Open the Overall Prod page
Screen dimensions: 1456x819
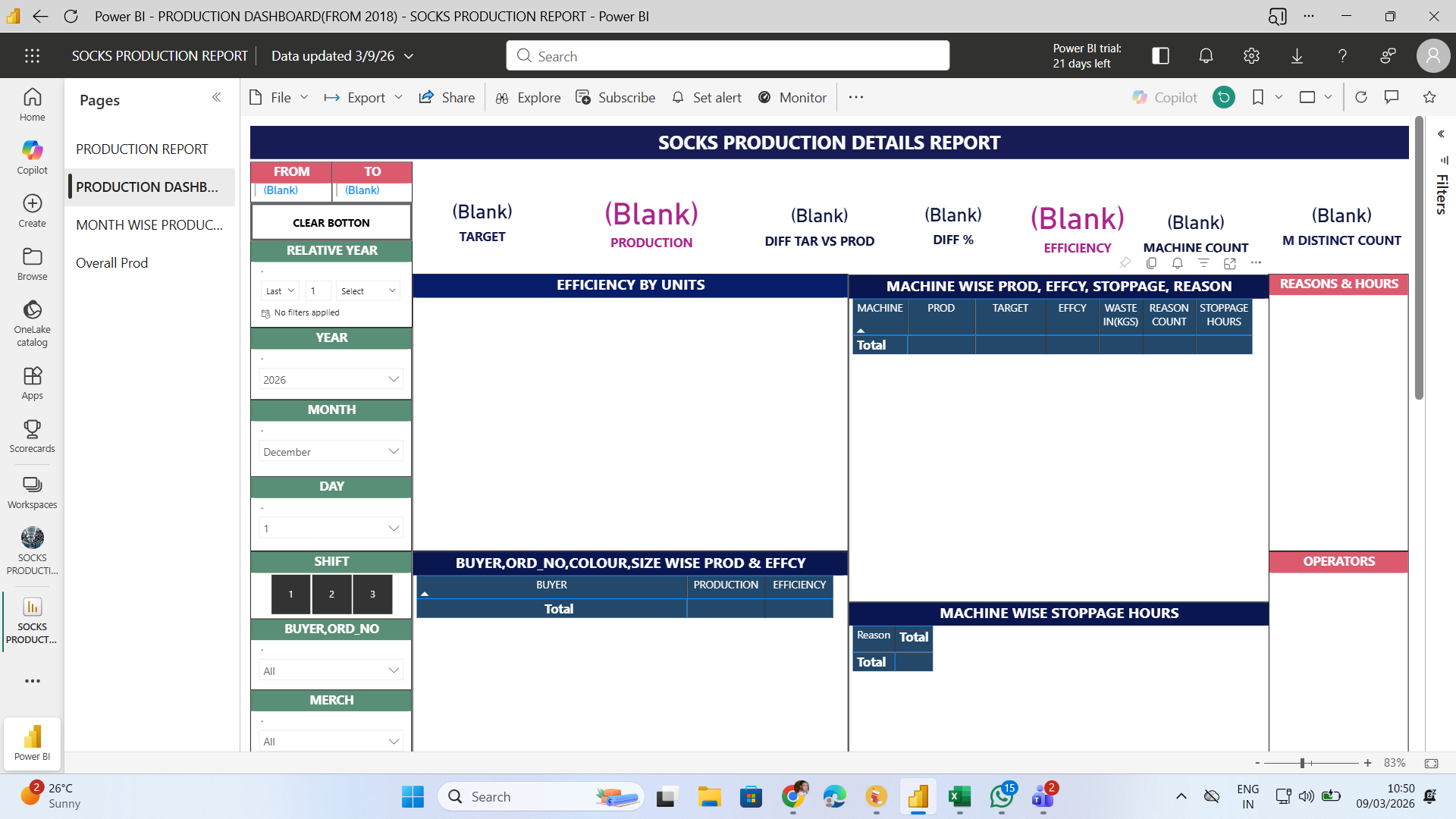(x=111, y=262)
